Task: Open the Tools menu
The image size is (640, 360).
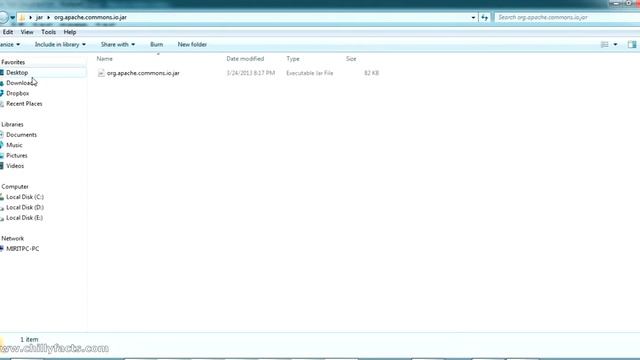Action: pyautogui.click(x=48, y=32)
